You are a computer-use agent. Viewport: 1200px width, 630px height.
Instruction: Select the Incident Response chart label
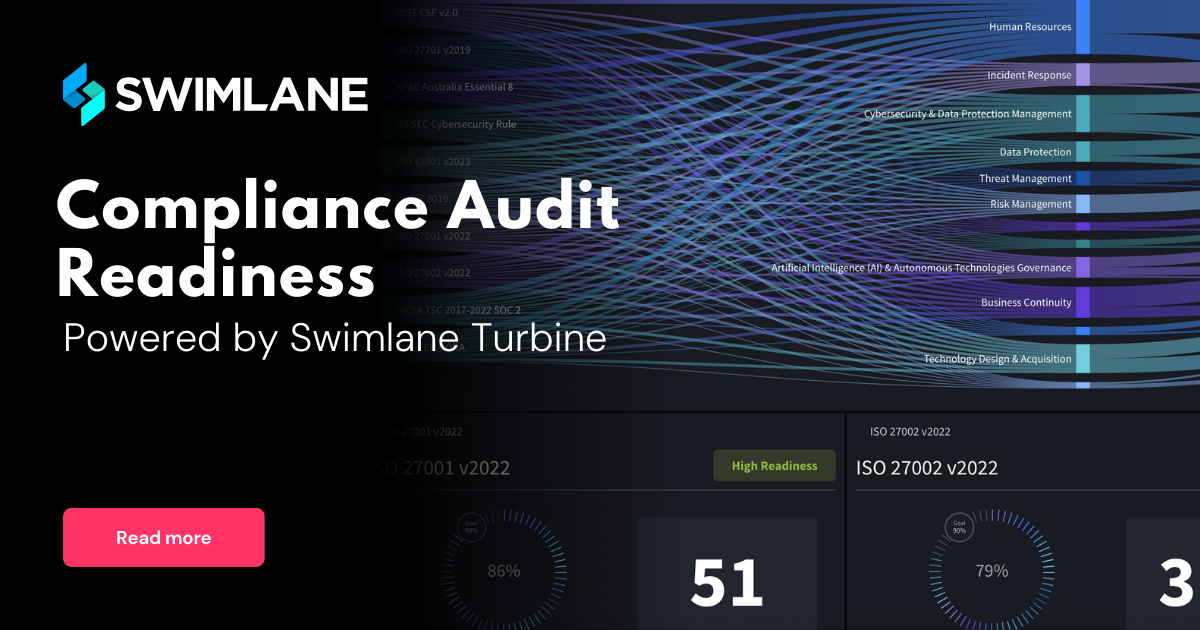coord(1029,75)
